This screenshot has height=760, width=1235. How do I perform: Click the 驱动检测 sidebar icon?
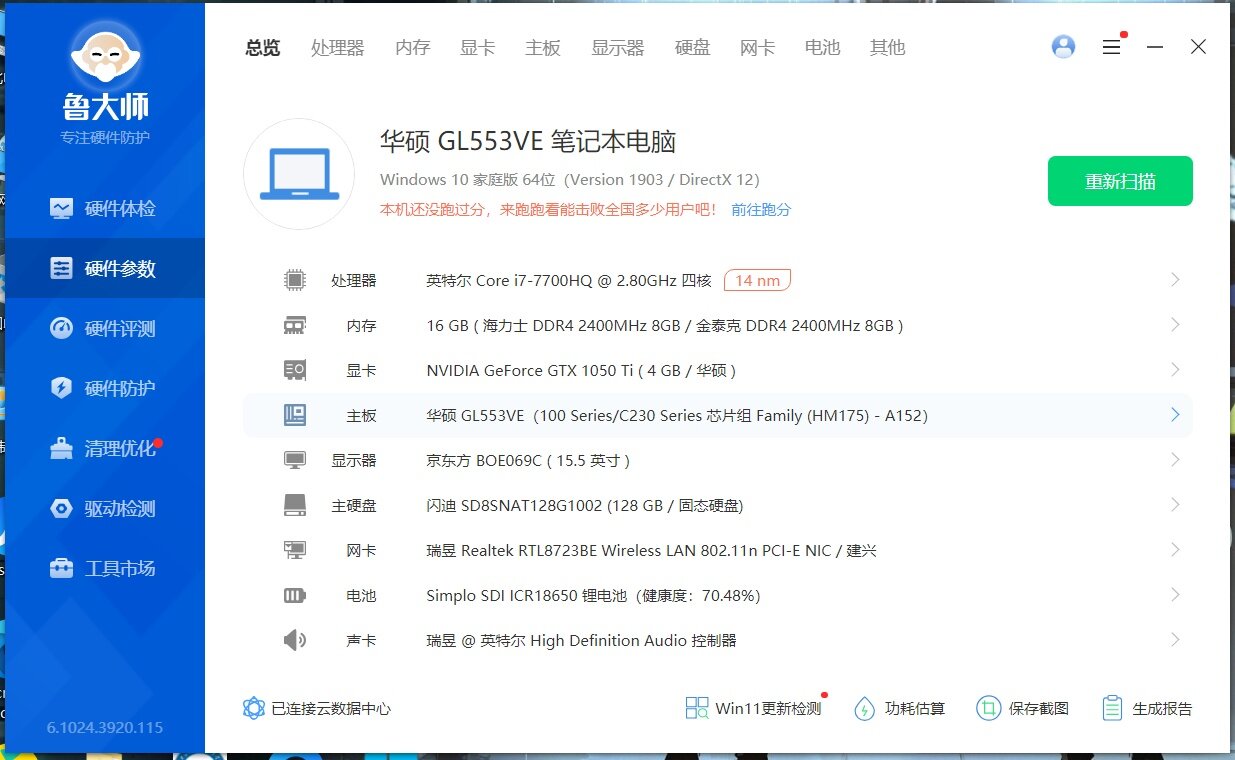[61, 508]
